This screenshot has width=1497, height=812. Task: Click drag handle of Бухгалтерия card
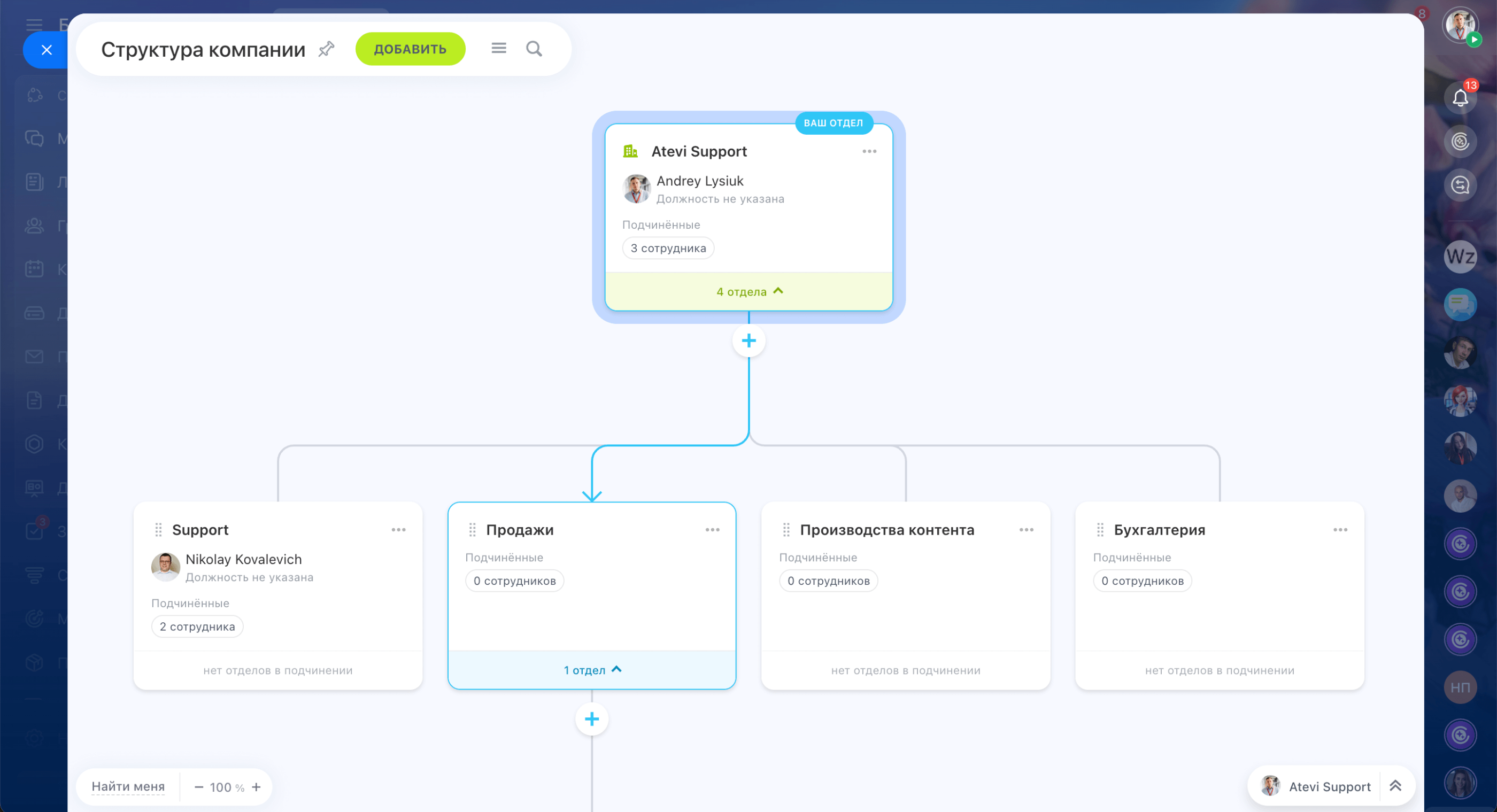tap(1100, 530)
